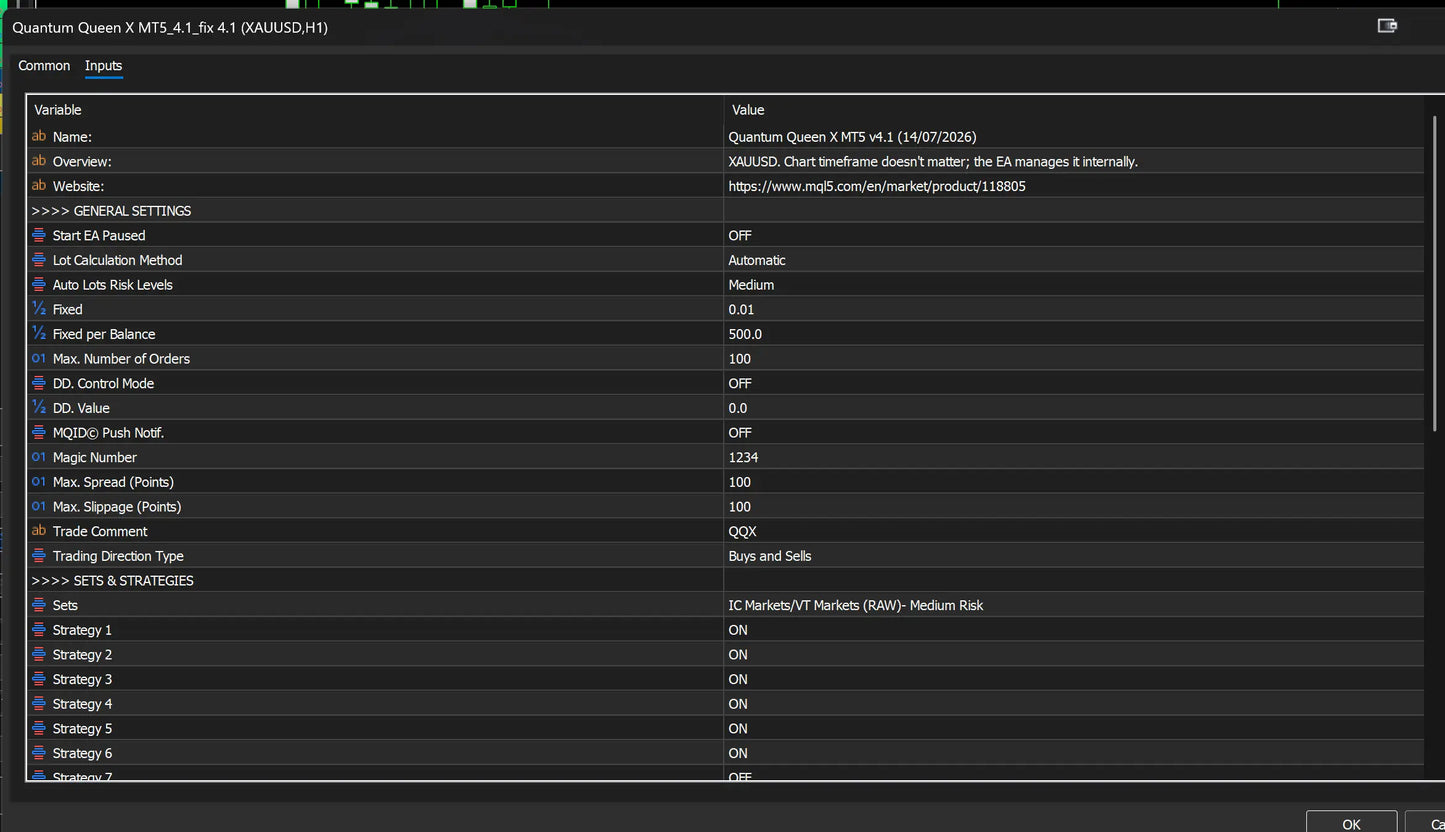Image resolution: width=1445 pixels, height=832 pixels.
Task: Edit the Fixed per Balance value 500.0
Action: click(1074, 334)
